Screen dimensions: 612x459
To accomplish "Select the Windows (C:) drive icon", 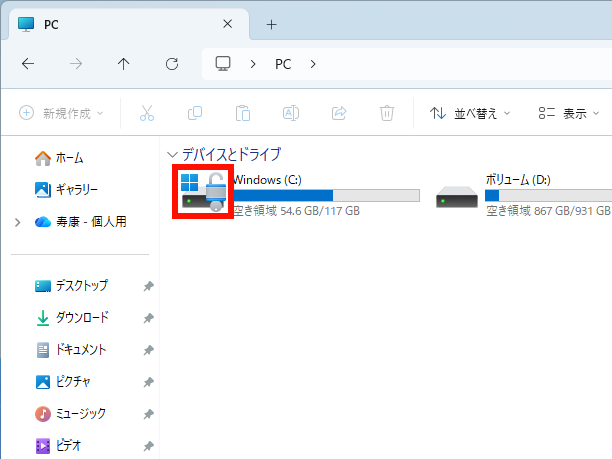I will (x=203, y=192).
